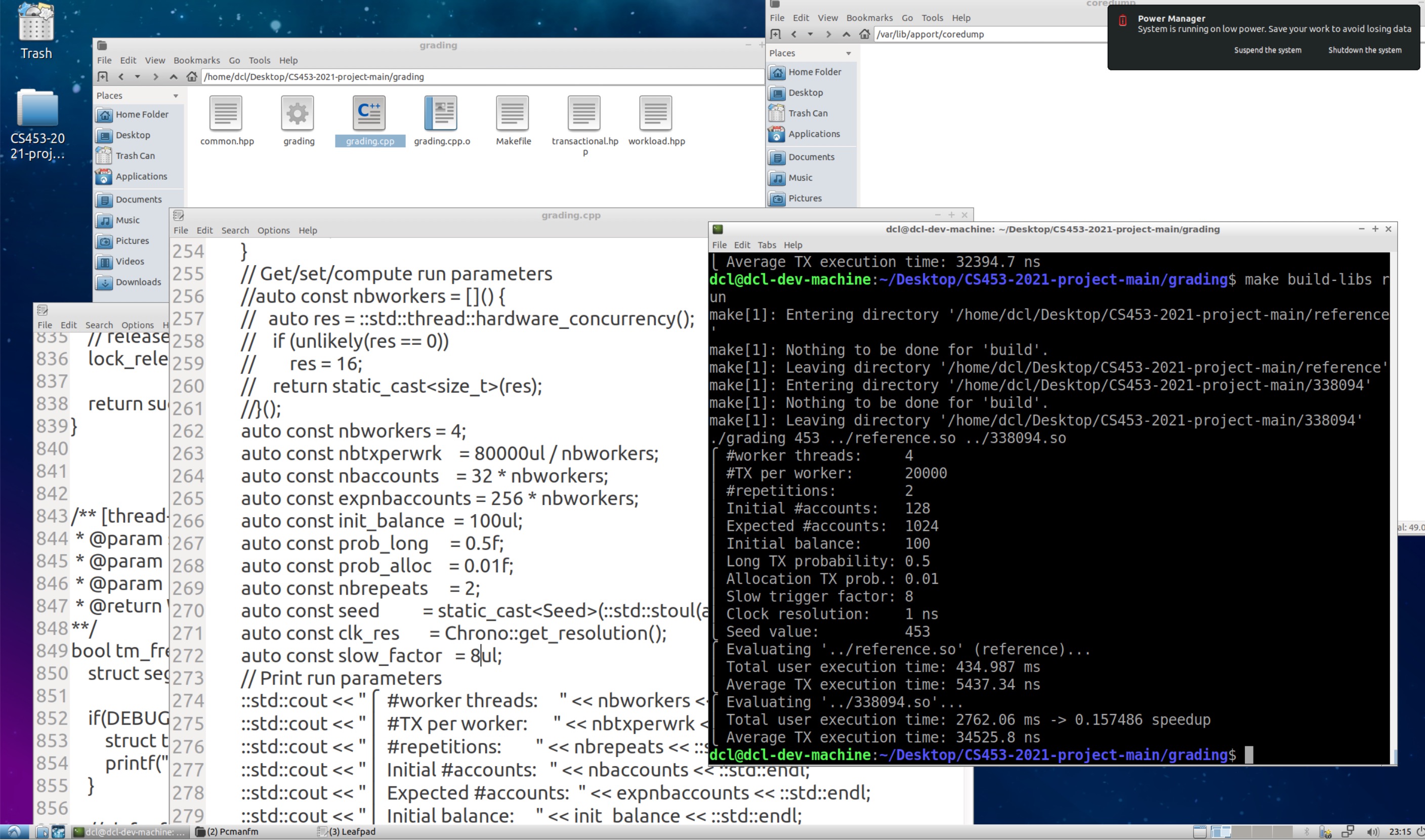Open history dropdown arrow in grading toolbar

pos(137,76)
